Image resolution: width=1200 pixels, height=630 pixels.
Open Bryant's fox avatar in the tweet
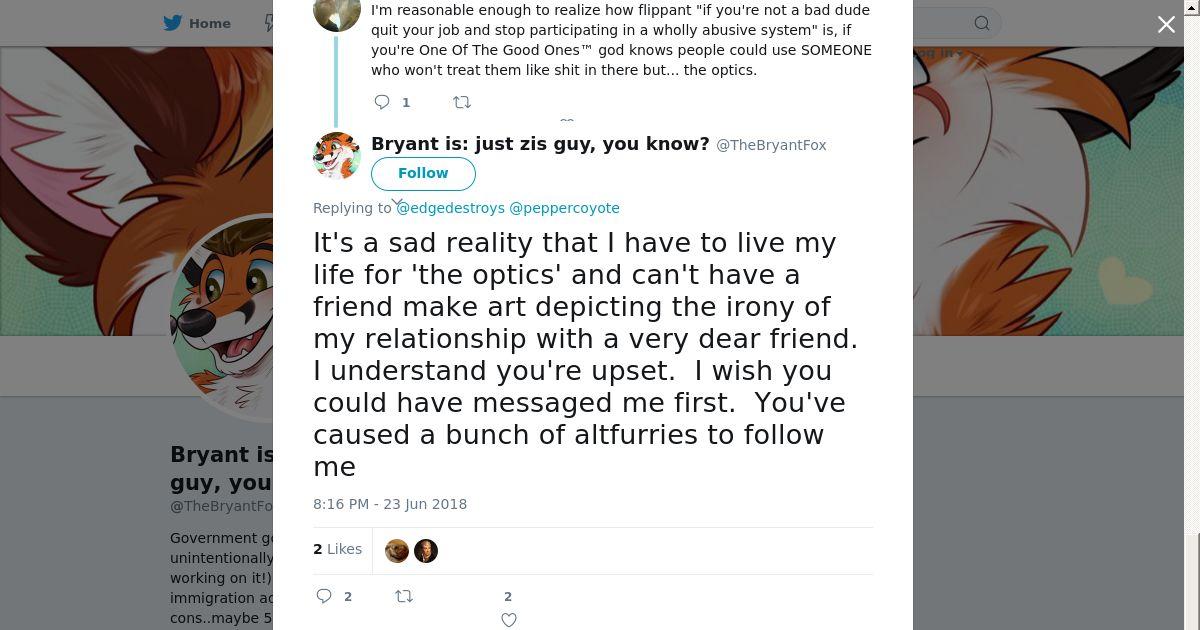(337, 155)
